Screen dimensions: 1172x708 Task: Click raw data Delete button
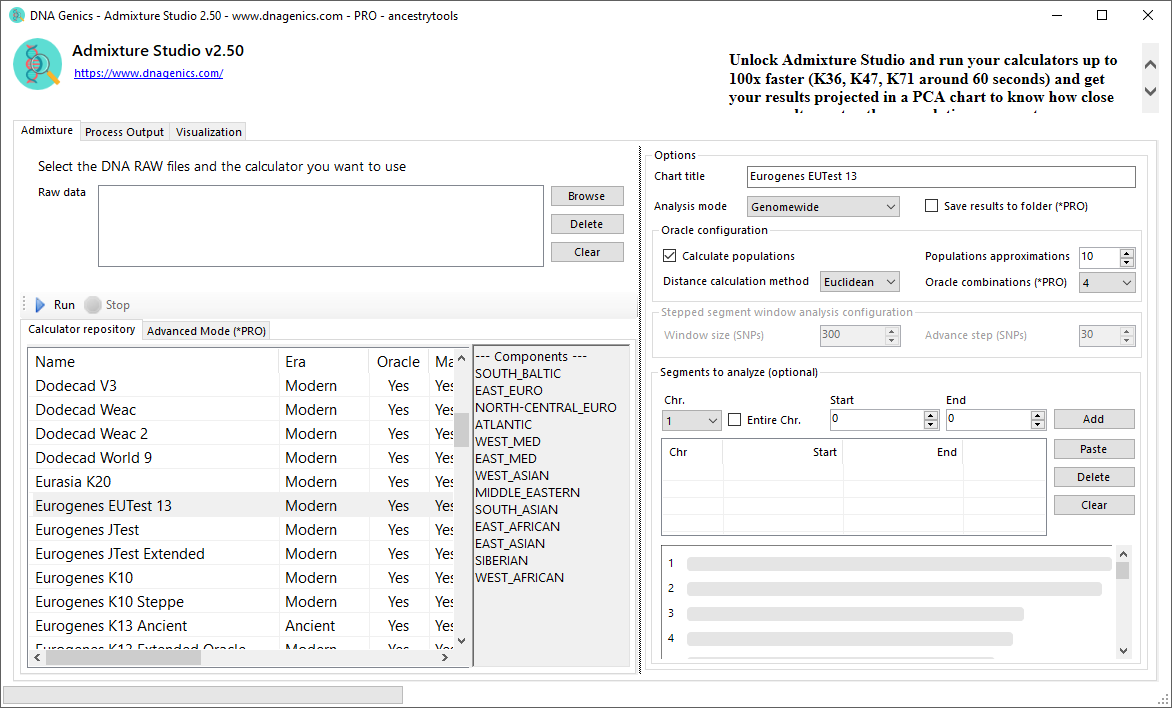587,224
